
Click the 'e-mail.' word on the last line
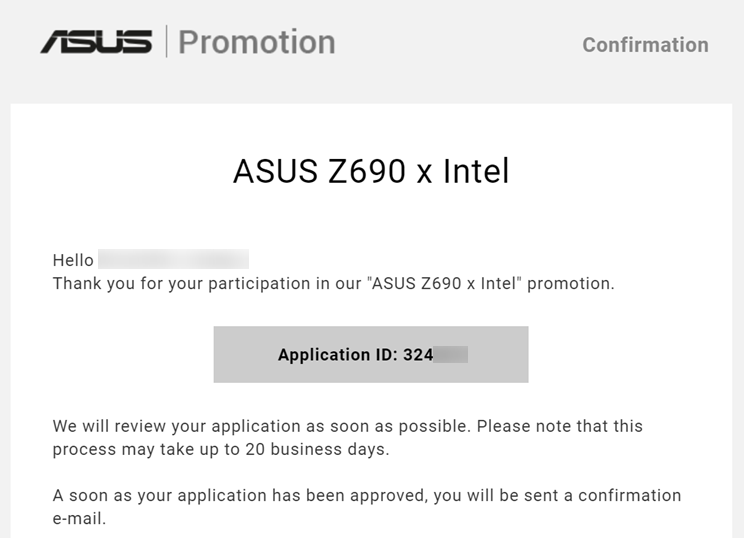coord(79,519)
